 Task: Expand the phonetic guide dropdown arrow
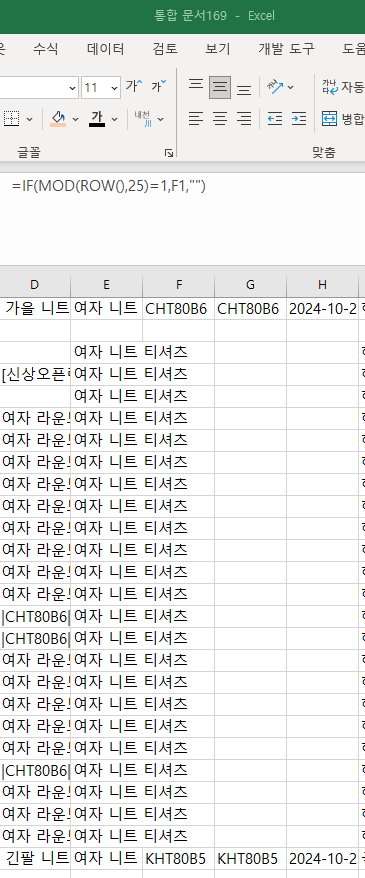click(x=161, y=119)
